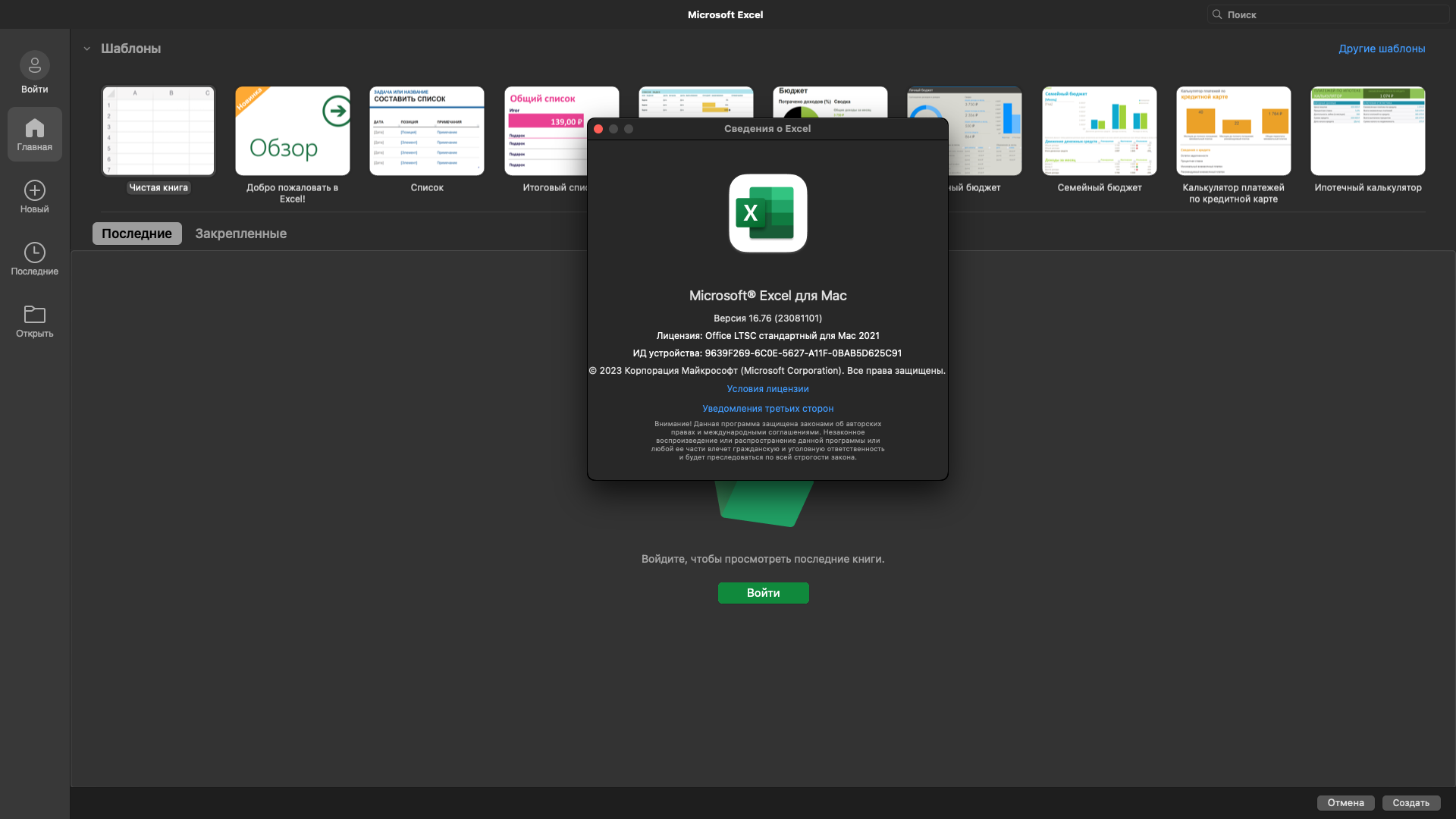Click the Новый plus icon
This screenshot has width=1456, height=819.
(35, 190)
